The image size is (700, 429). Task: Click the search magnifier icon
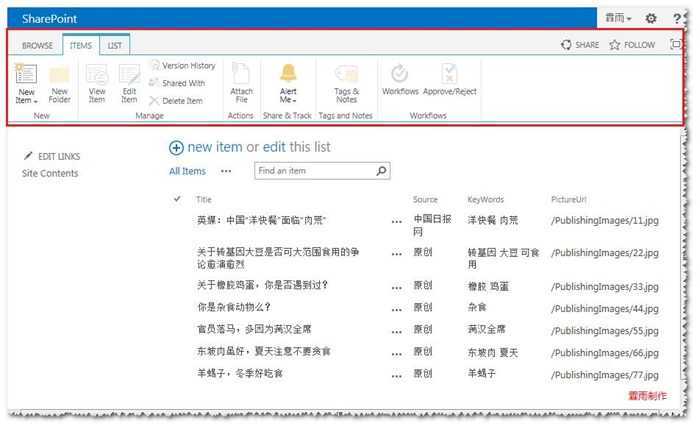pyautogui.click(x=381, y=171)
